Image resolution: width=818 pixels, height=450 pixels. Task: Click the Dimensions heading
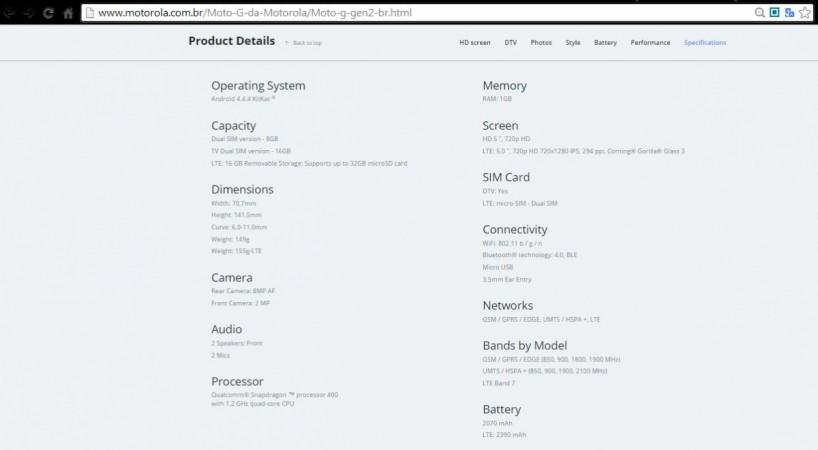pos(242,189)
